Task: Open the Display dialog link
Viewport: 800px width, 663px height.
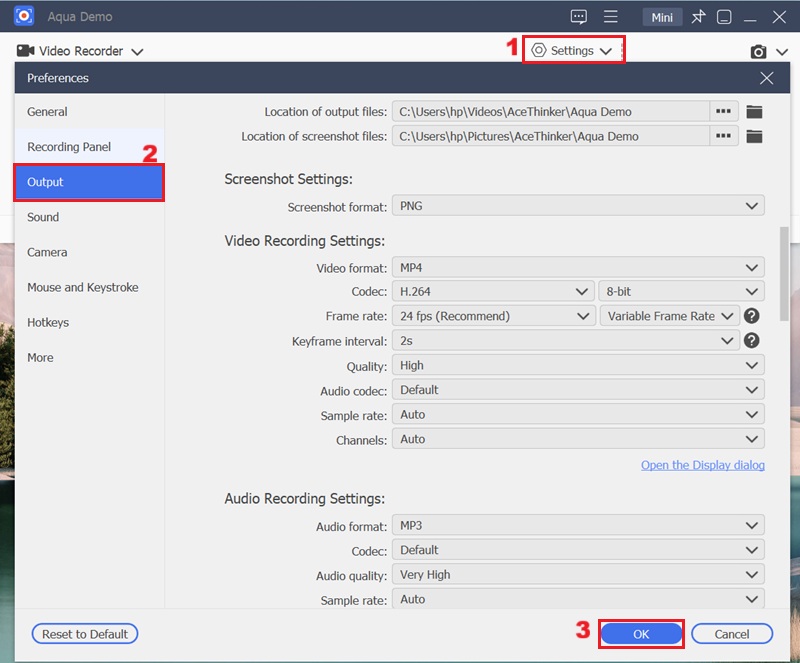Action: (x=703, y=464)
